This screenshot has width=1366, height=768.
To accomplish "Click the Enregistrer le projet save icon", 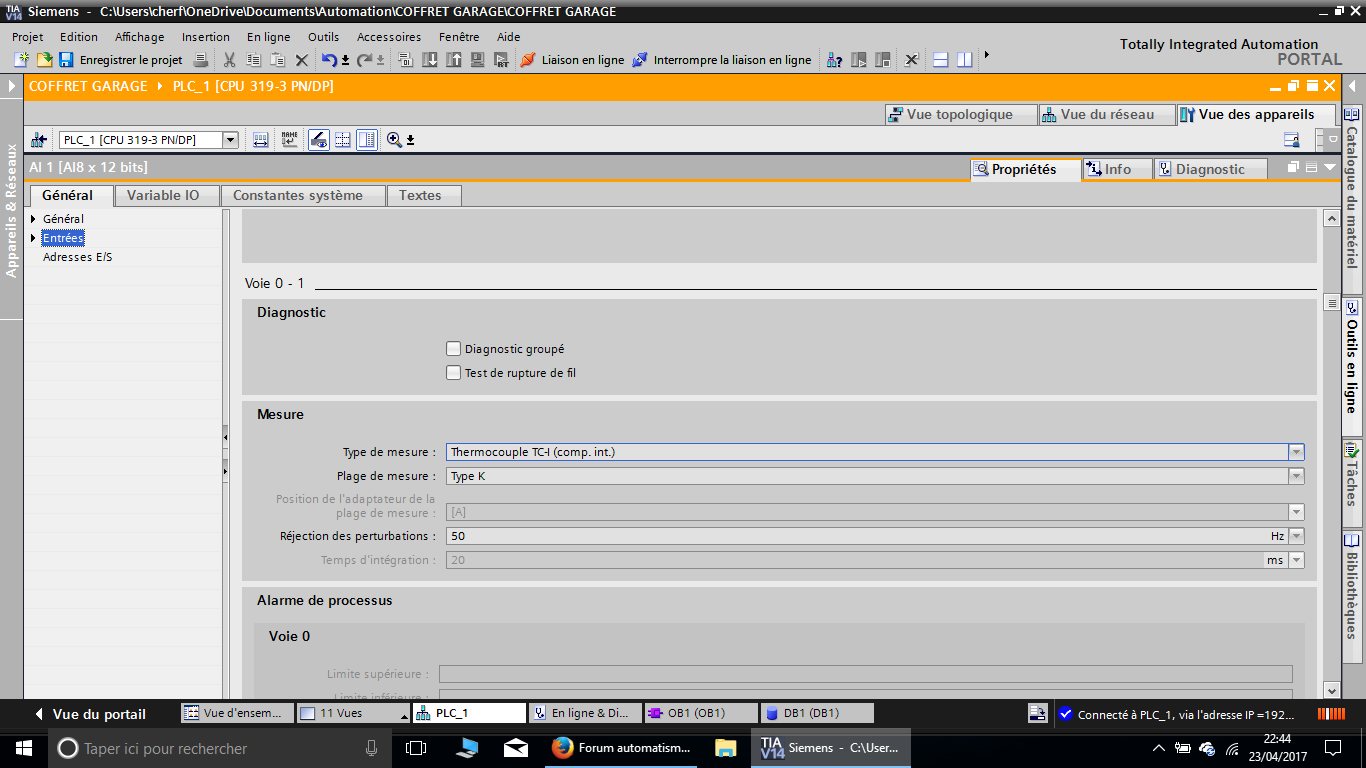I will (66, 60).
